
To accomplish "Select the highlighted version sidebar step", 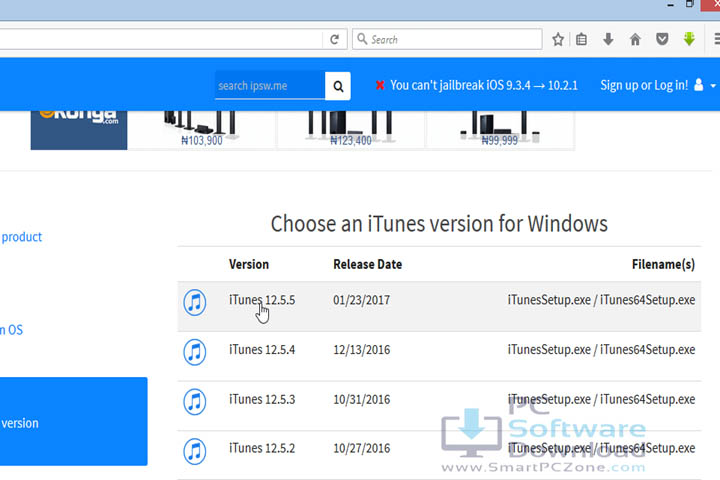I will point(73,422).
